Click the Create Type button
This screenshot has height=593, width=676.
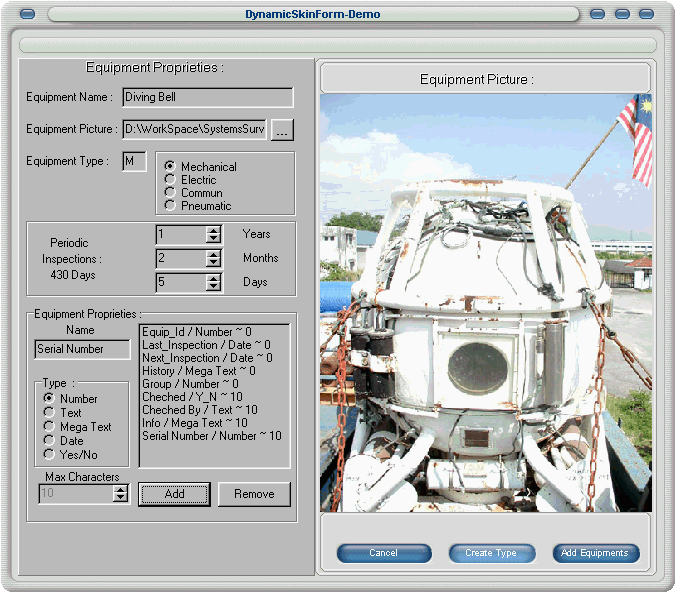coord(492,553)
